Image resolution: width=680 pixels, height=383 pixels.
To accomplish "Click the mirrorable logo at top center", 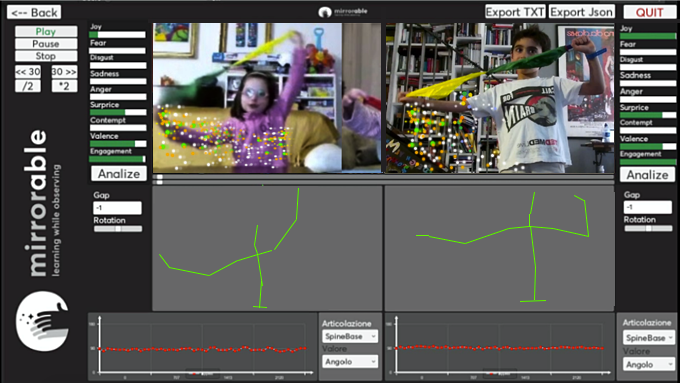I will [343, 12].
